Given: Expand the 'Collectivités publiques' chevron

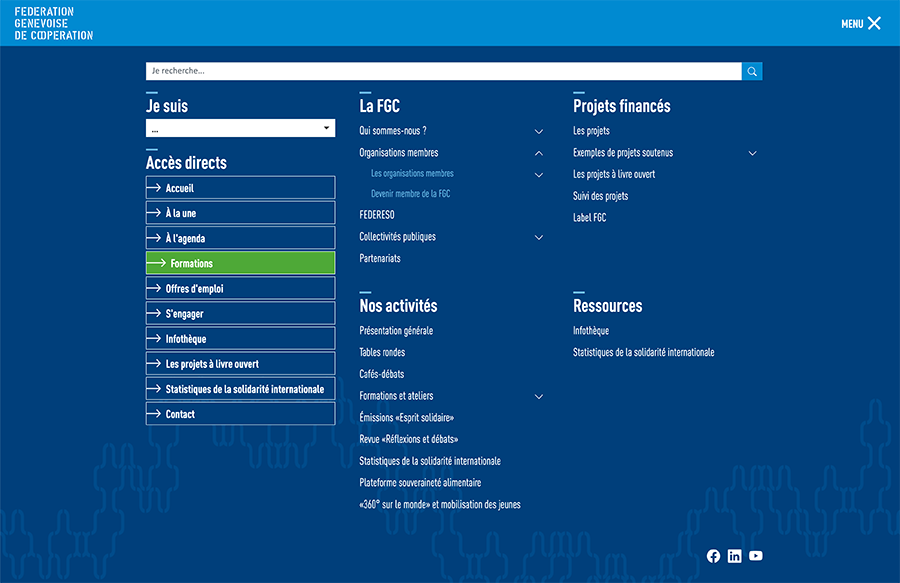Looking at the screenshot, I should point(538,237).
